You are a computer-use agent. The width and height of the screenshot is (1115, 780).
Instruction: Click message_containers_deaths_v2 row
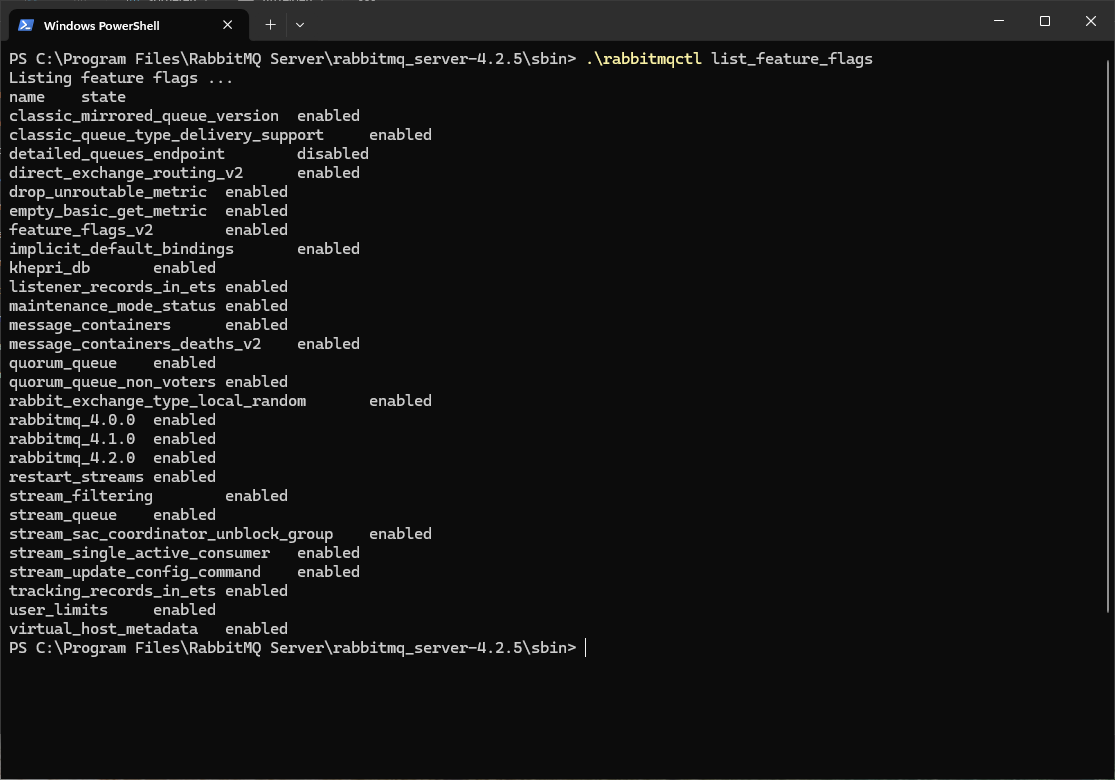click(x=184, y=344)
